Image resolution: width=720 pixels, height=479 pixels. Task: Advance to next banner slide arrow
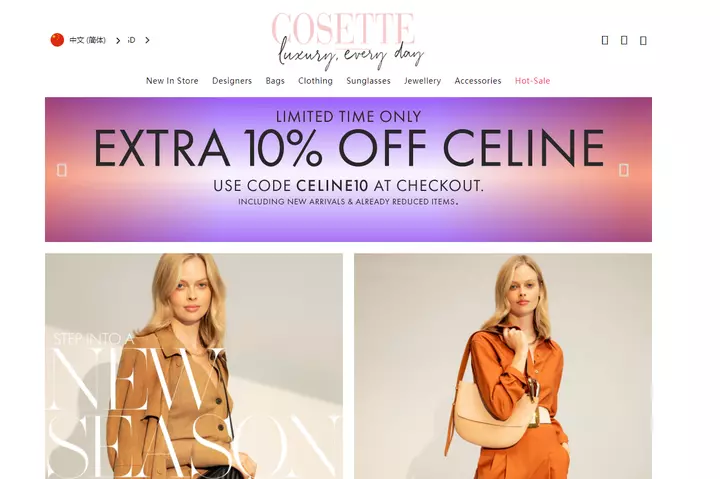[624, 170]
